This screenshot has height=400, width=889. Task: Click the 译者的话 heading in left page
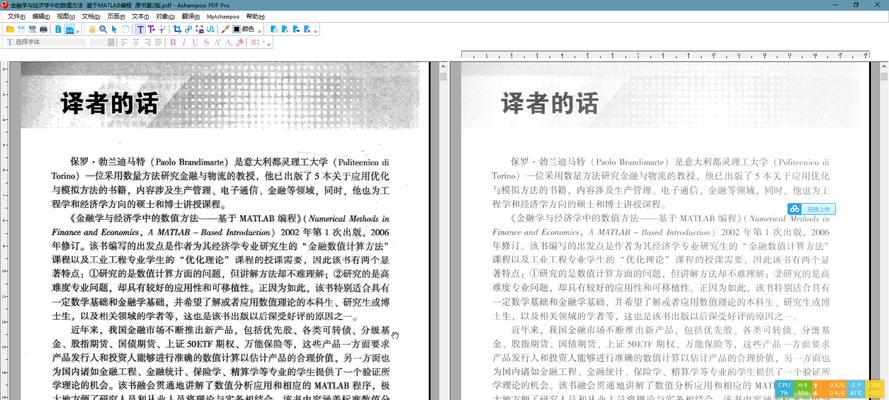click(109, 104)
